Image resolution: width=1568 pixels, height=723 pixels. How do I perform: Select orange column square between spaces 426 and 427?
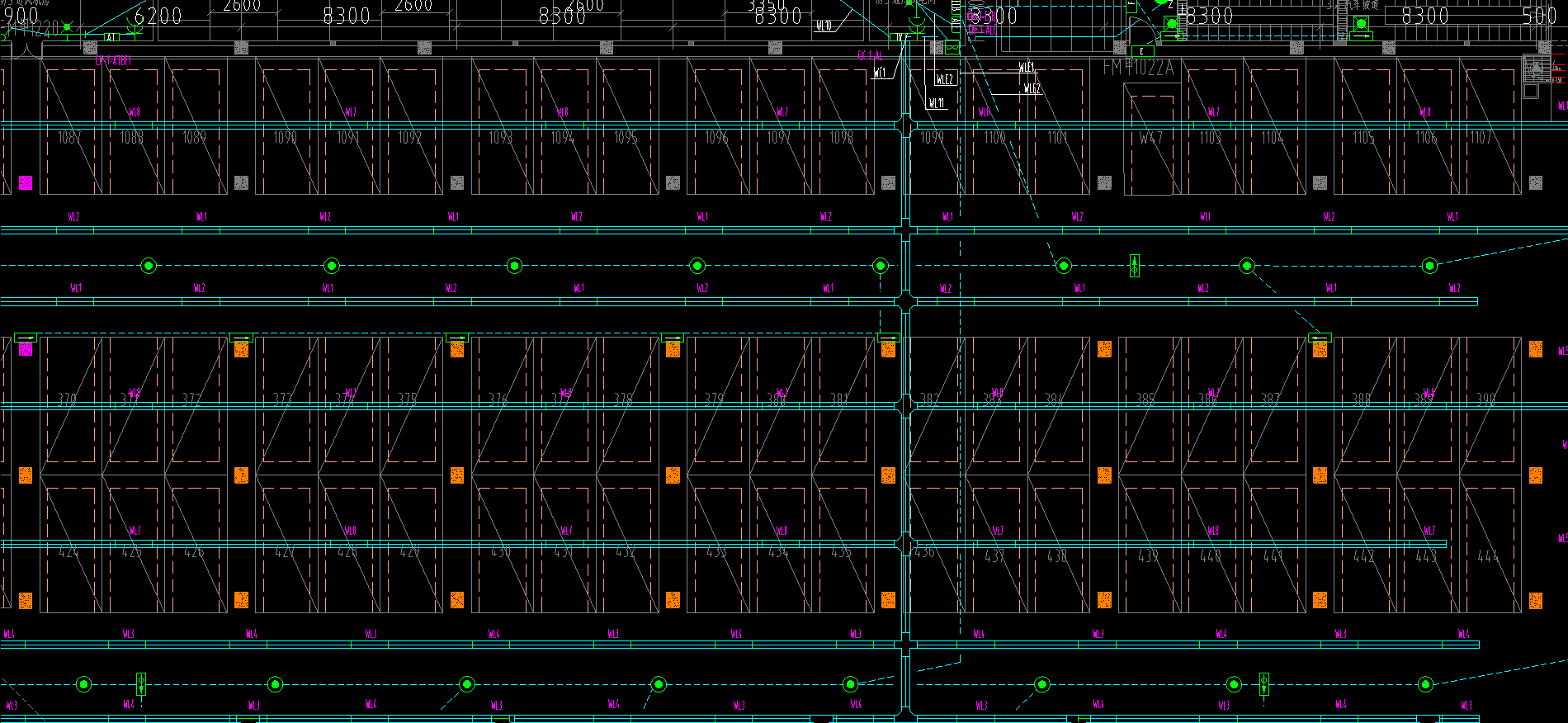(x=241, y=600)
